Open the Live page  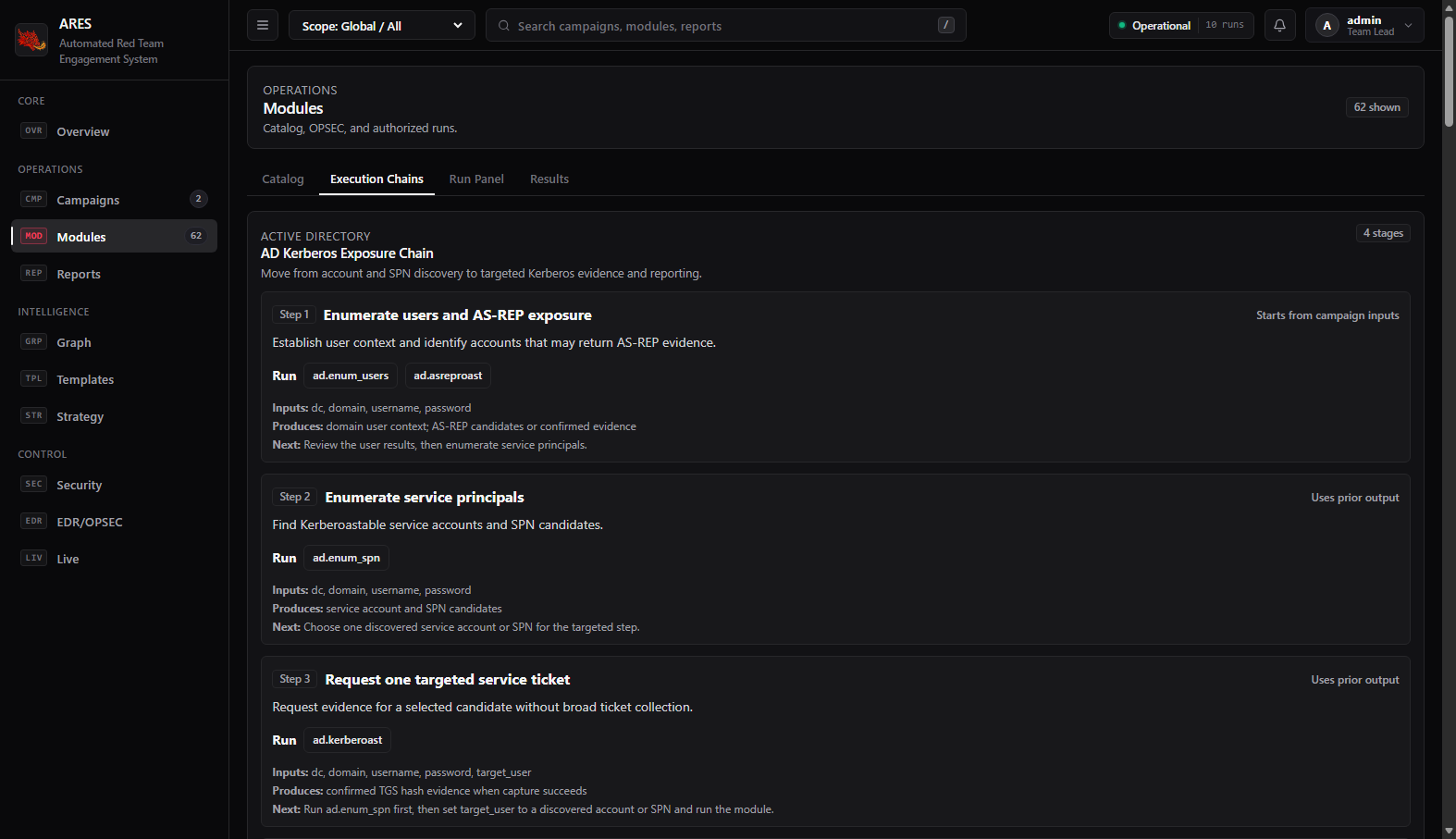(x=114, y=559)
